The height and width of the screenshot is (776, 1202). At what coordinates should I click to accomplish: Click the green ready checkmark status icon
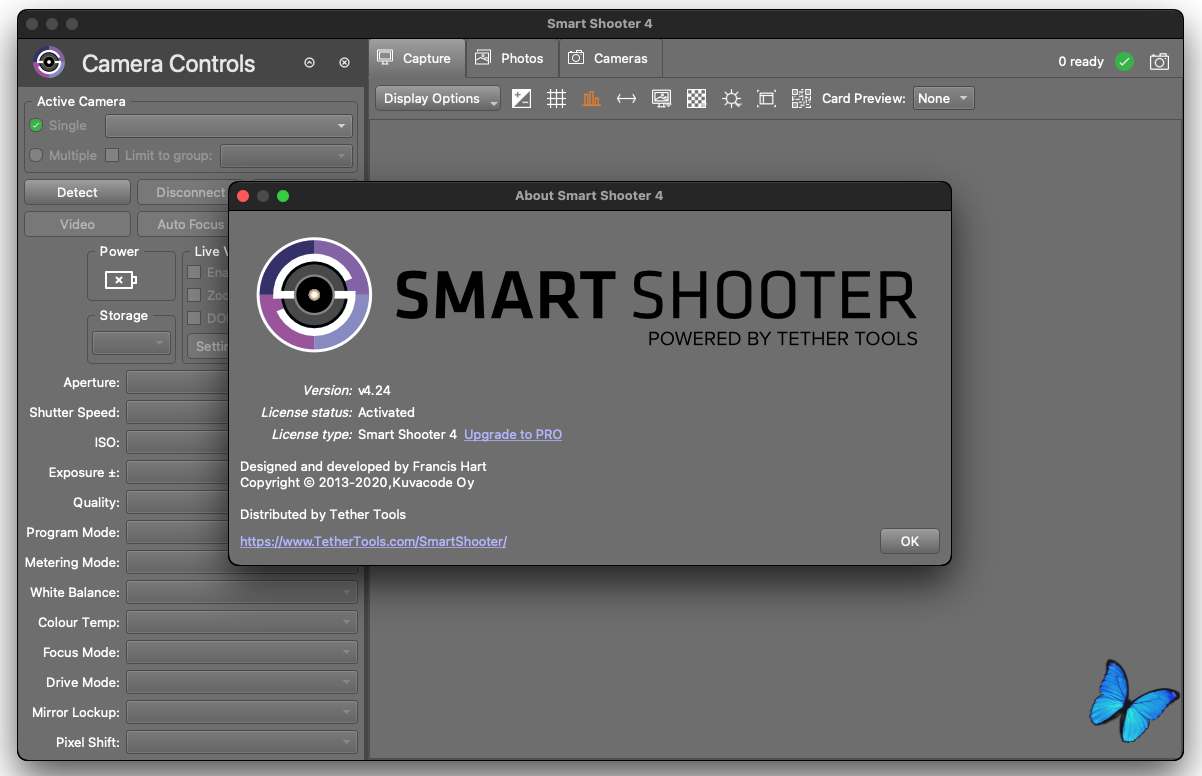(1125, 62)
